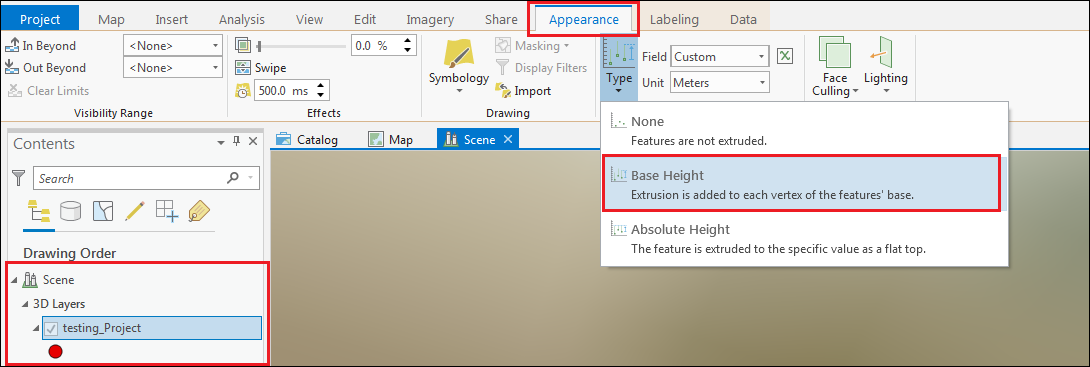Click the red circle layer symbol
This screenshot has height=367, width=1090.
[56, 352]
